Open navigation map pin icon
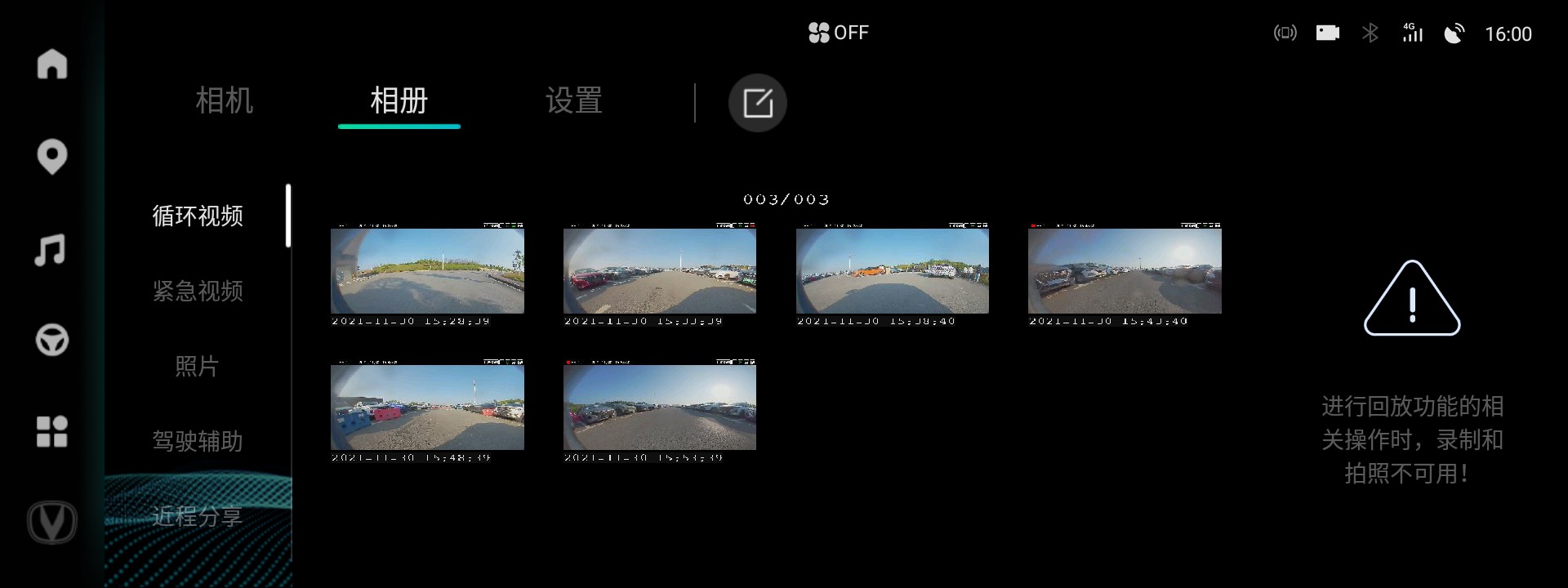Viewport: 1568px width, 588px height. [x=52, y=157]
